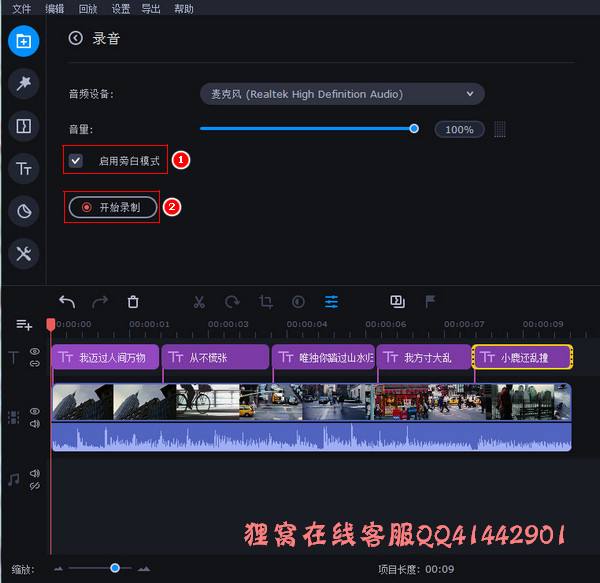Open the 音频设备 microphone dropdown

[x=342, y=94]
